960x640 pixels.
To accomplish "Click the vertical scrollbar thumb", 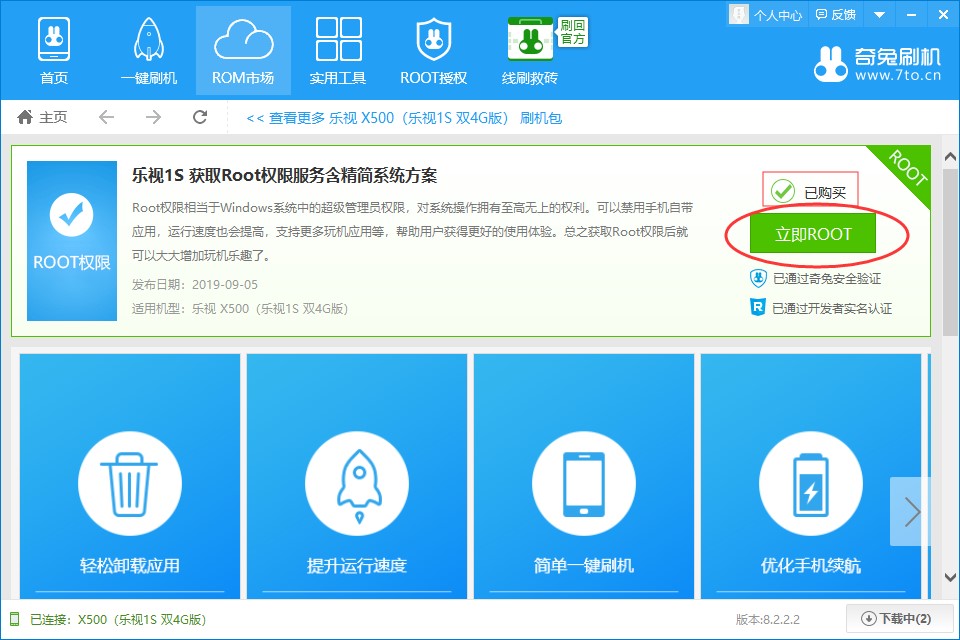I will coord(950,251).
